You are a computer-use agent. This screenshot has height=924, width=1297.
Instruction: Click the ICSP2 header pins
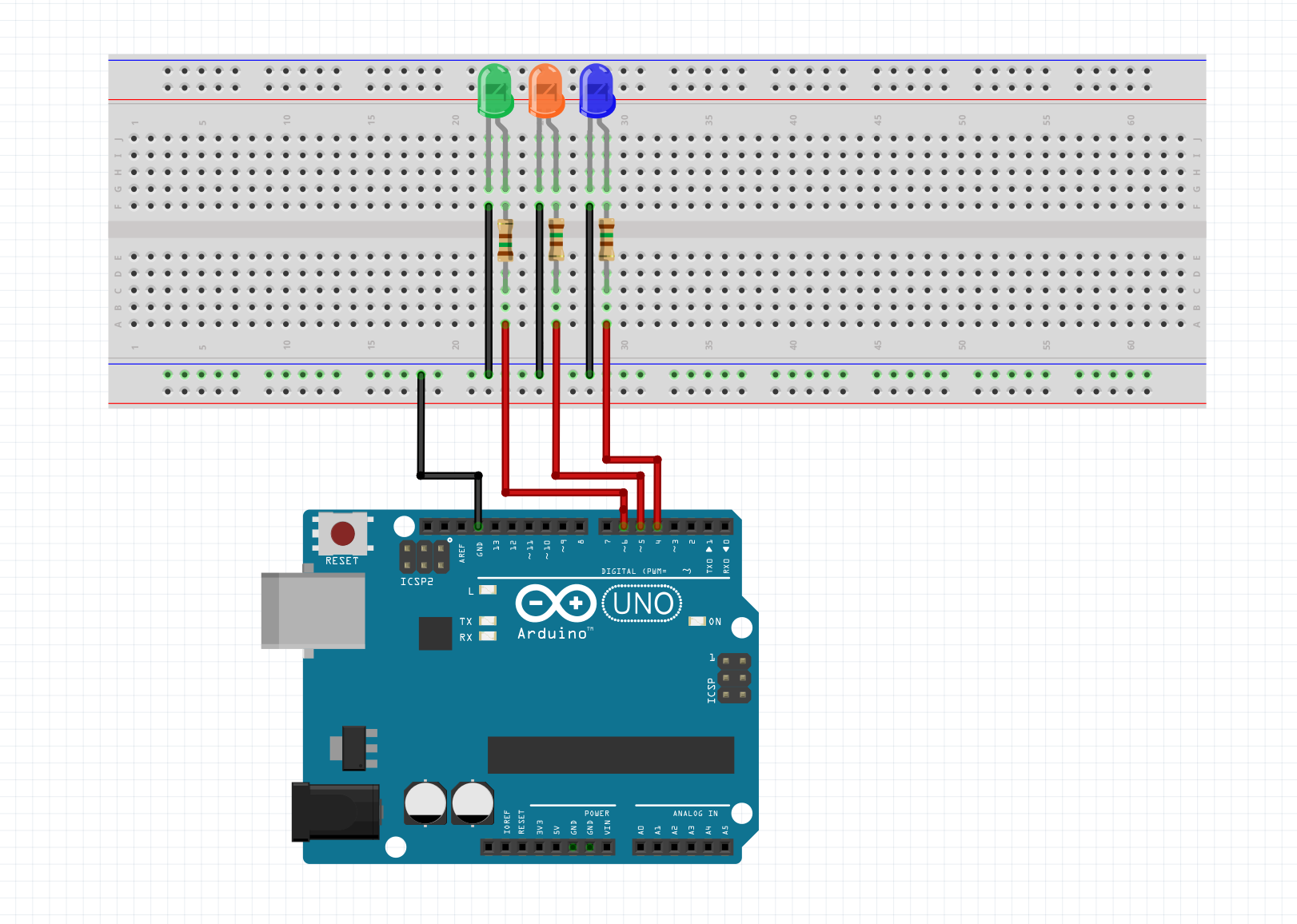[x=424, y=557]
